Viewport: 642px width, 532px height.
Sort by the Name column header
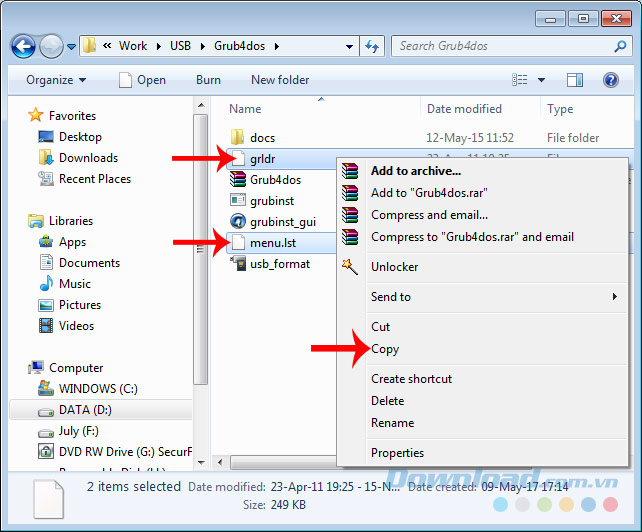[245, 109]
